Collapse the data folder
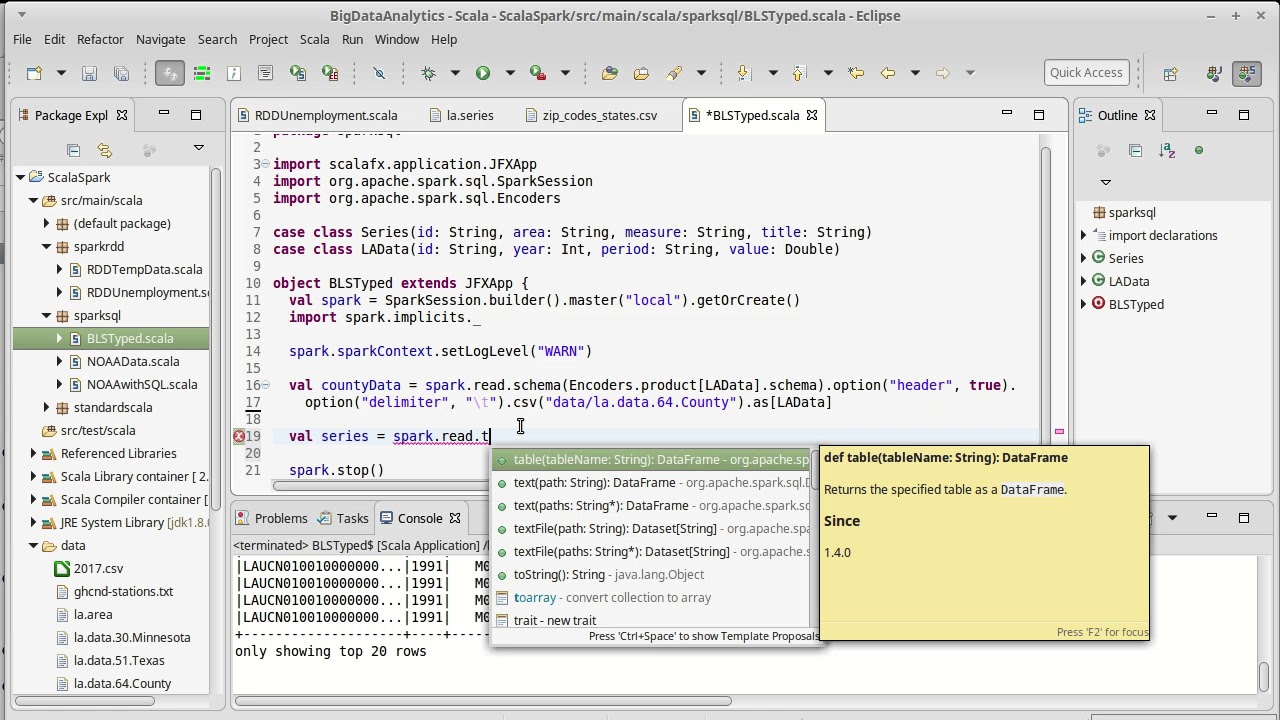The width and height of the screenshot is (1280, 720). [x=33, y=546]
